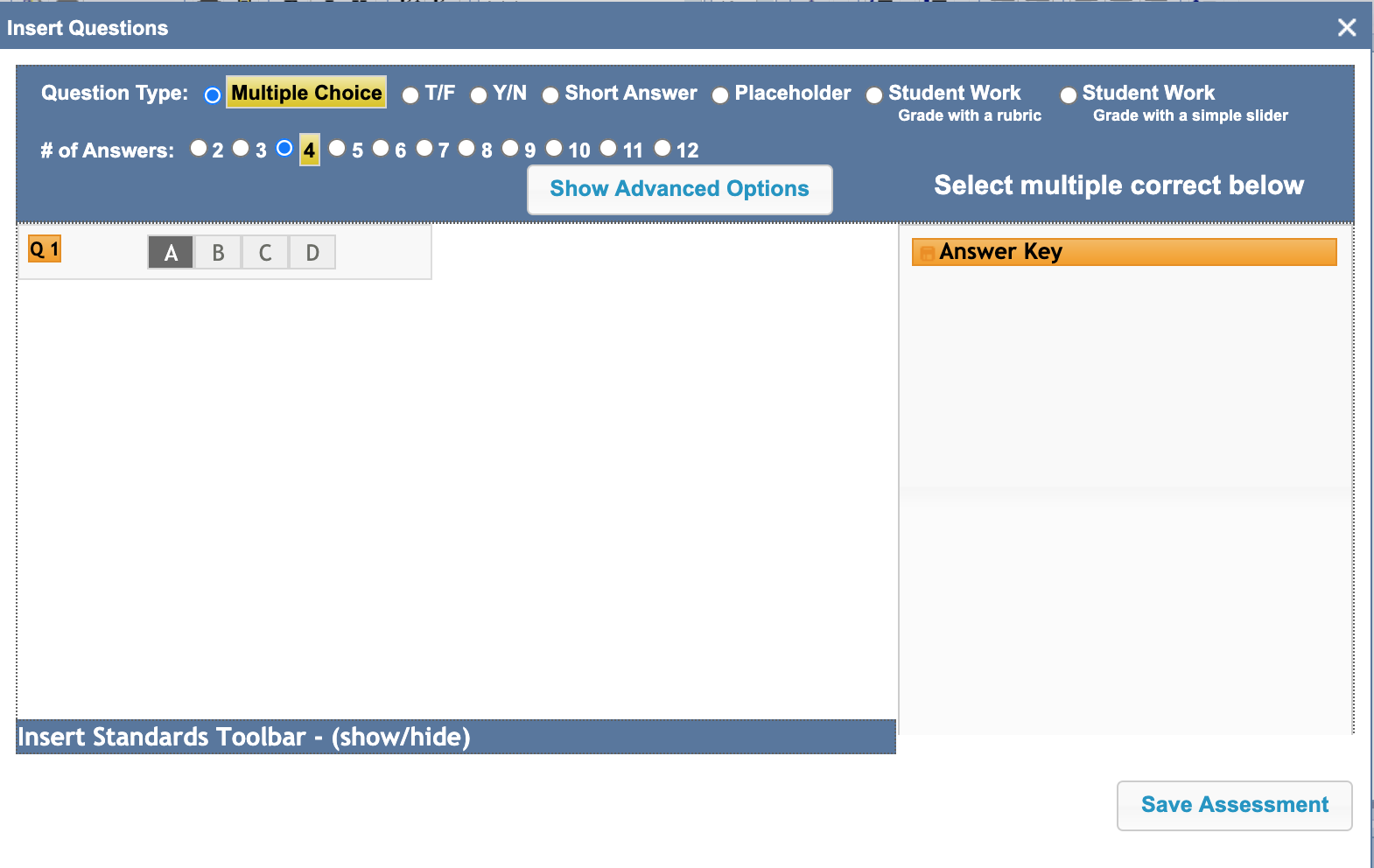Click Select multiple correct below

click(1118, 185)
